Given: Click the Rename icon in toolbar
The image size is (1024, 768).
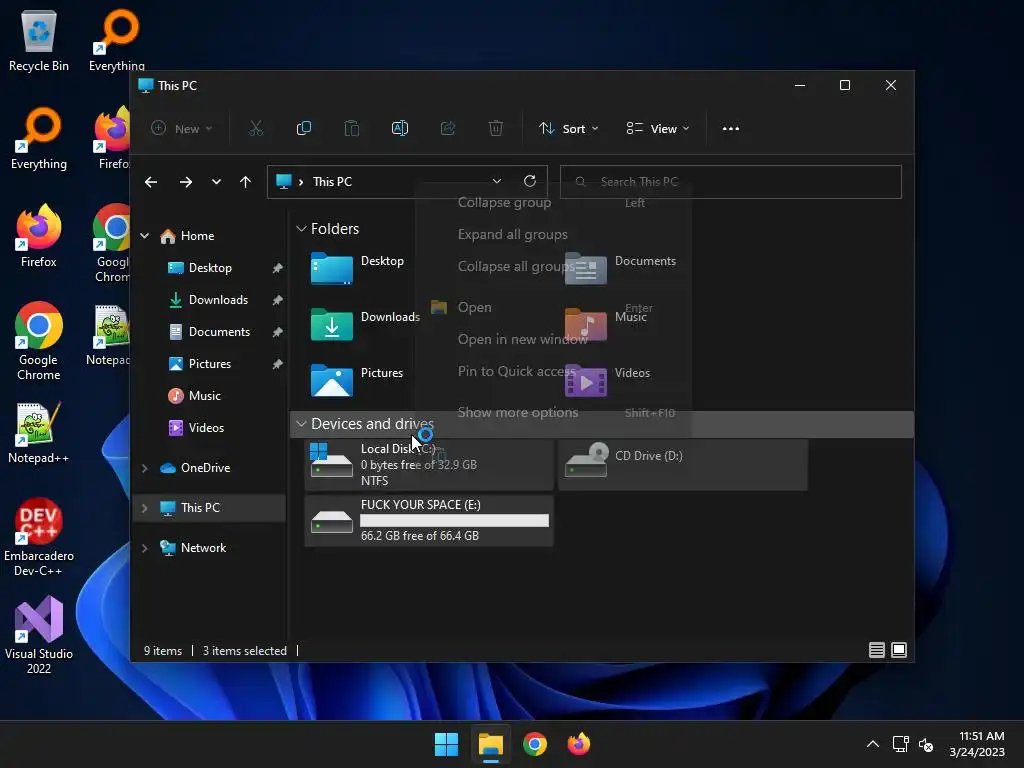Looking at the screenshot, I should (x=400, y=129).
